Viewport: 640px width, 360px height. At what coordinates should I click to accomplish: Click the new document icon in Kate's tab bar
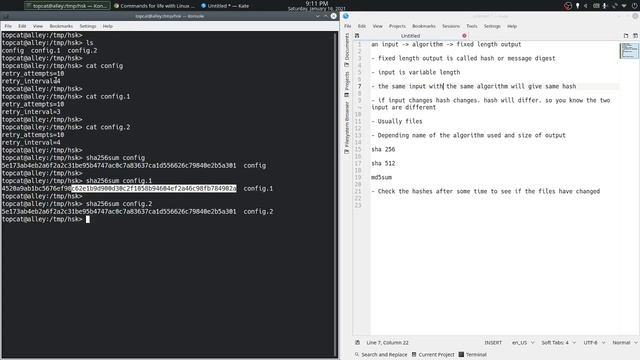[626, 36]
